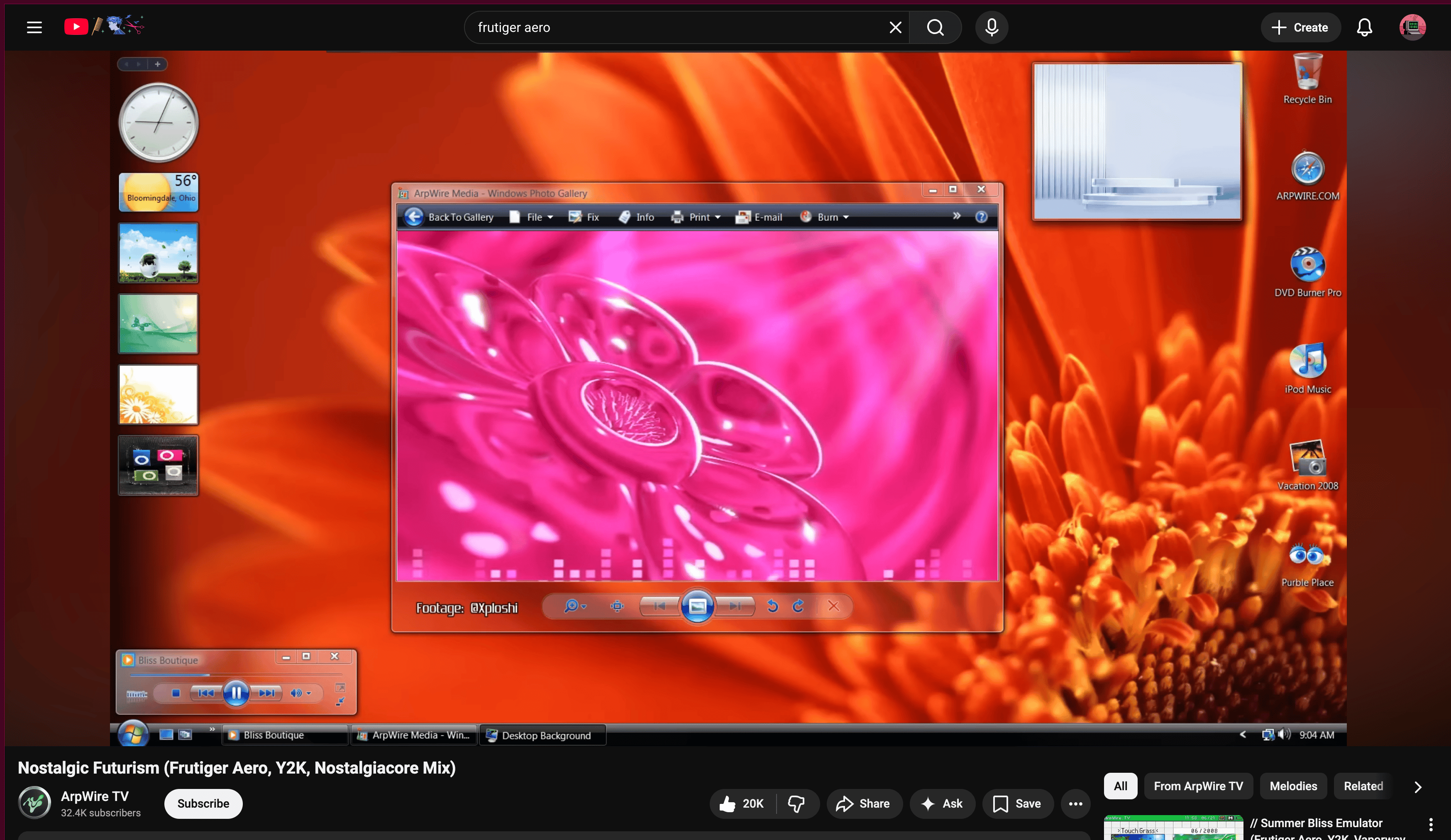Click the weather gadget showing 56°
Viewport: 1451px width, 840px height.
point(159,192)
